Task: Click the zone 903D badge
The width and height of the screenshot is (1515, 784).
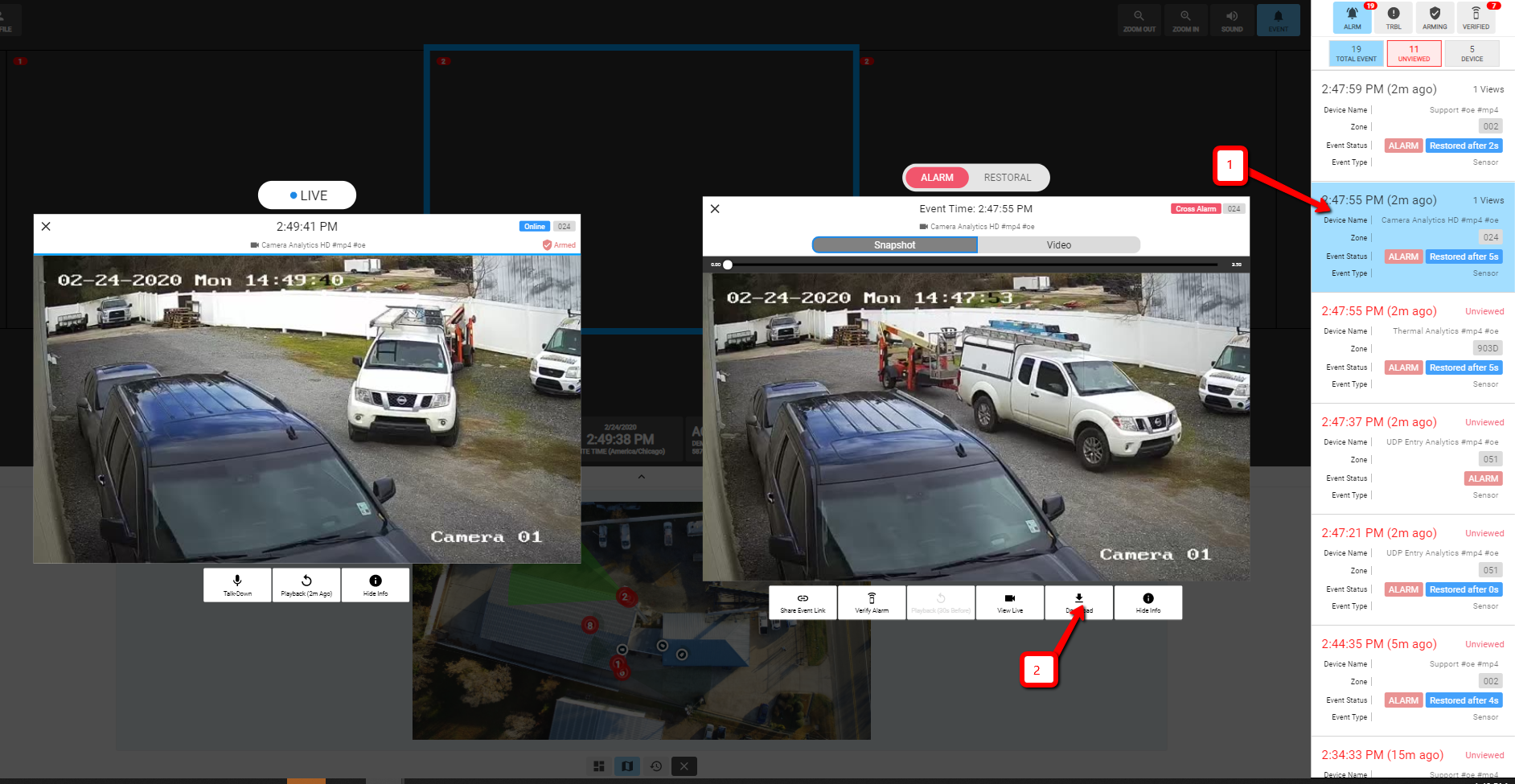Action: [1488, 348]
